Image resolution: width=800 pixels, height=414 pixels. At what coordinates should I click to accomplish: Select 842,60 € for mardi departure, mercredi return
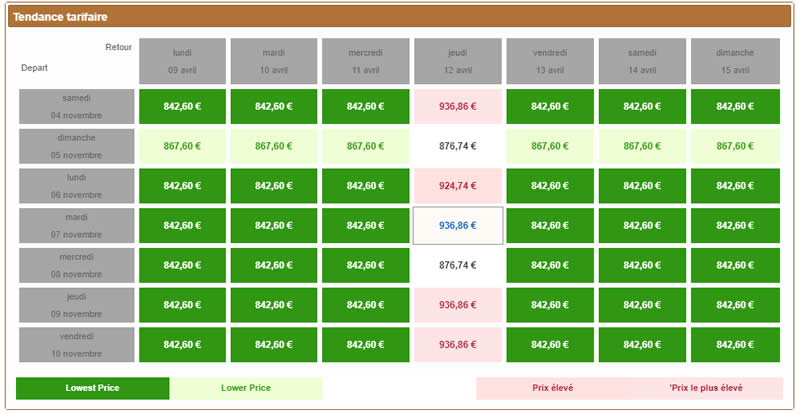(x=366, y=226)
